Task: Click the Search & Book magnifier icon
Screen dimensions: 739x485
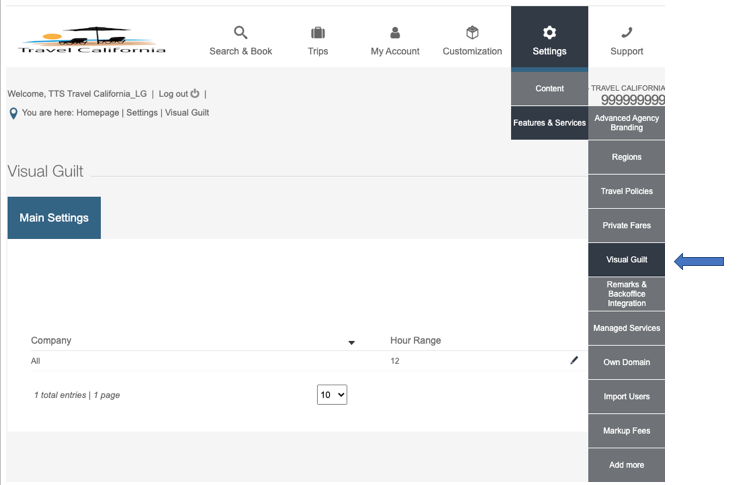Action: (x=240, y=33)
